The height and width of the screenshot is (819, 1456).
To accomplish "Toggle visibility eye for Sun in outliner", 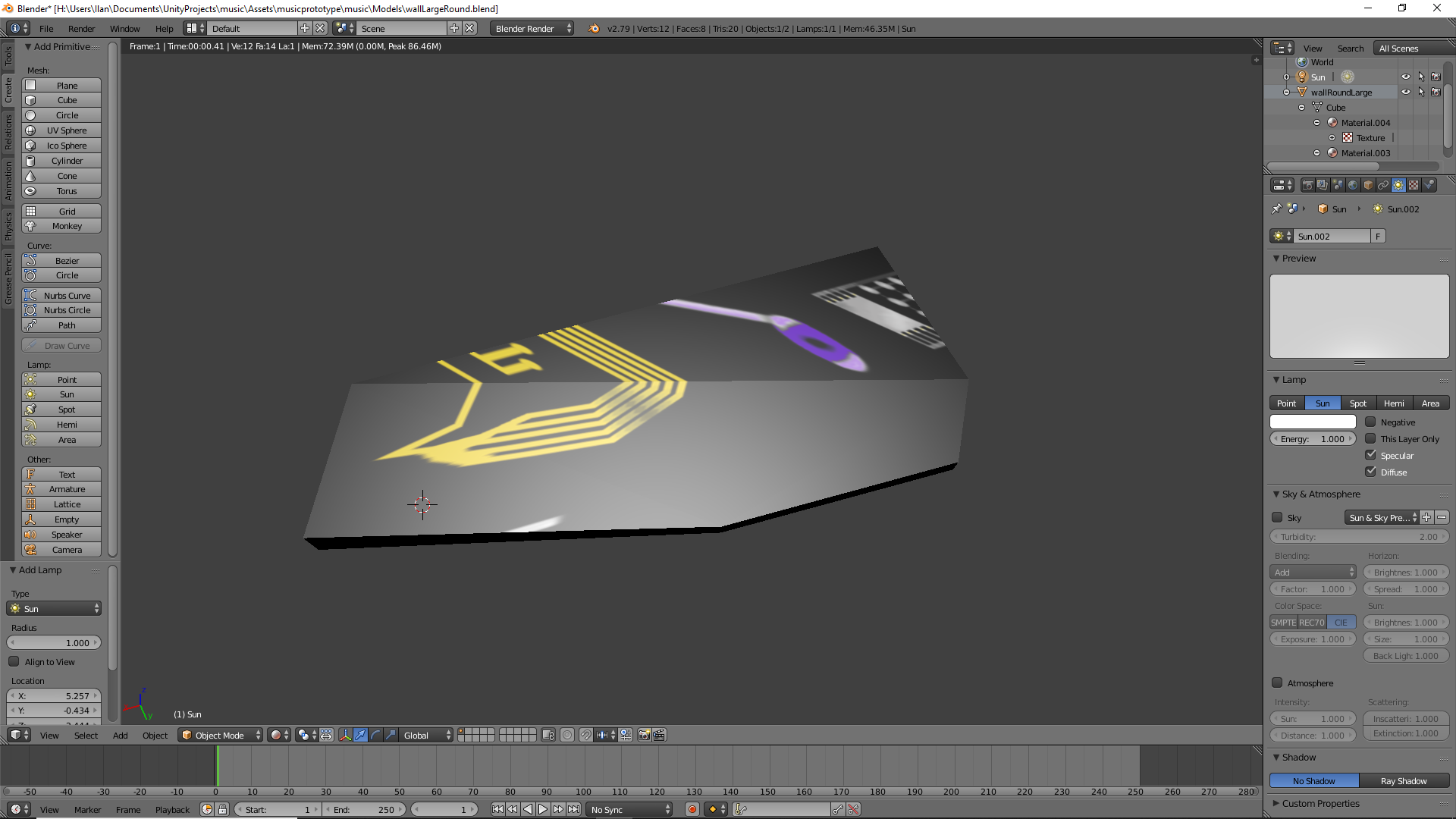I will click(x=1405, y=77).
